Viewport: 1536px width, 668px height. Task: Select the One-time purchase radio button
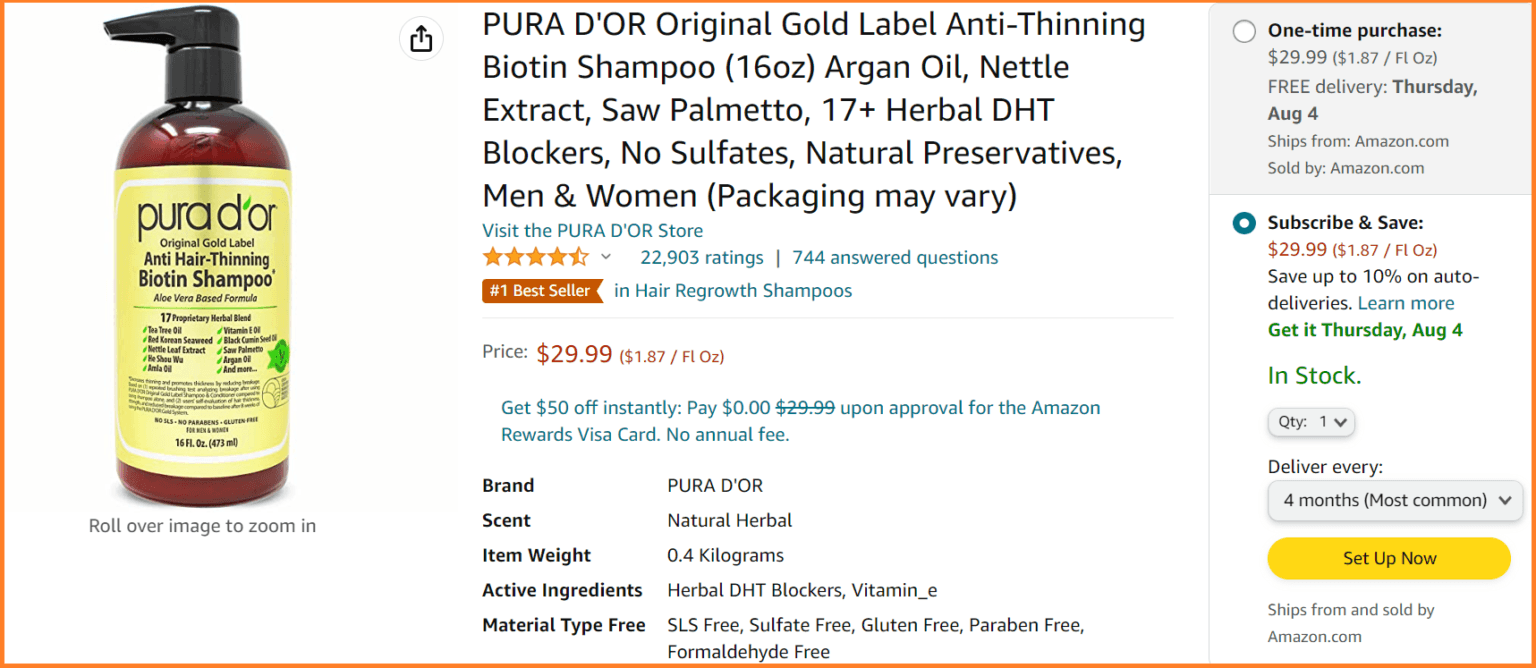pos(1244,31)
